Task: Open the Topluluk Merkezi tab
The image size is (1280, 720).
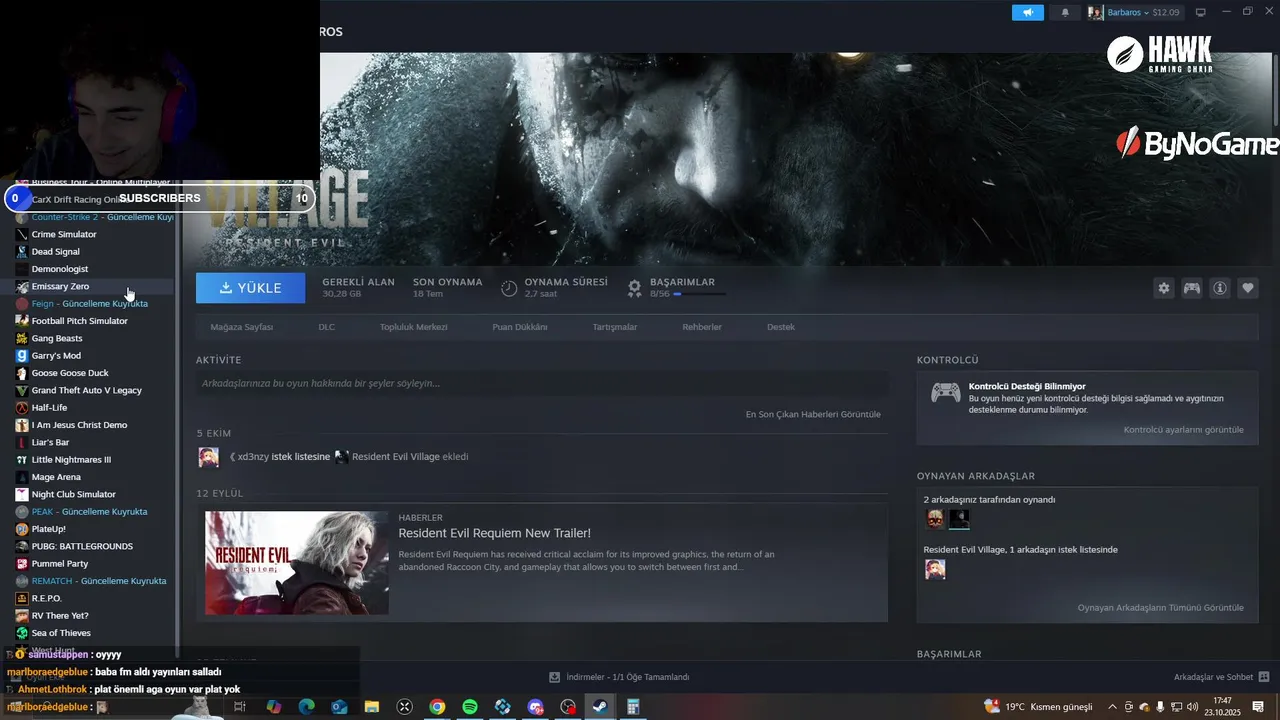Action: pyautogui.click(x=413, y=327)
